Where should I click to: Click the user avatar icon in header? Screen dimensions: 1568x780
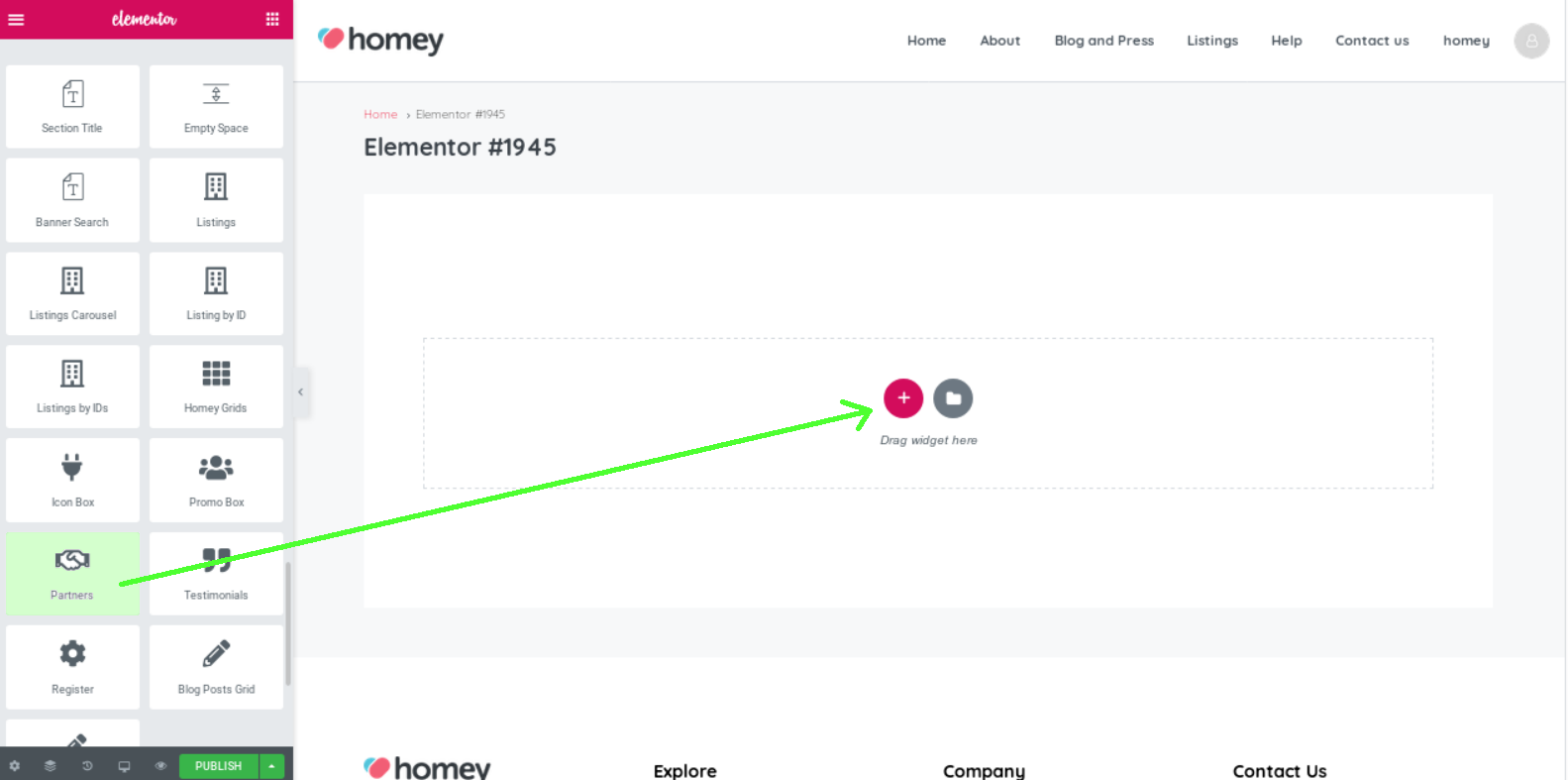point(1531,41)
